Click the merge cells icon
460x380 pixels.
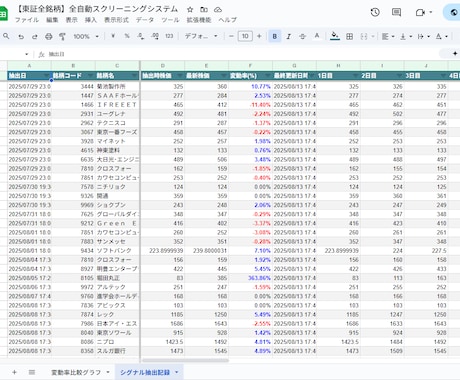coord(364,36)
